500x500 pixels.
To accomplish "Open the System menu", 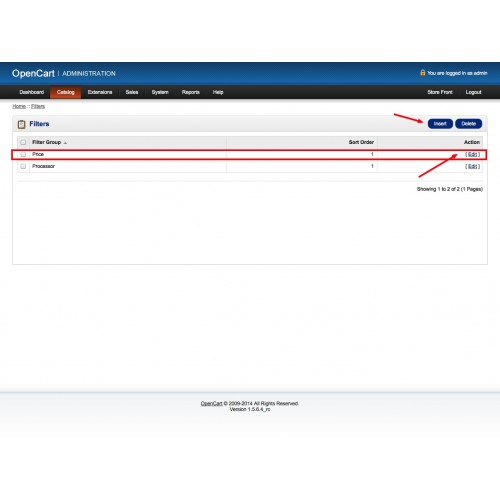I will tap(160, 92).
